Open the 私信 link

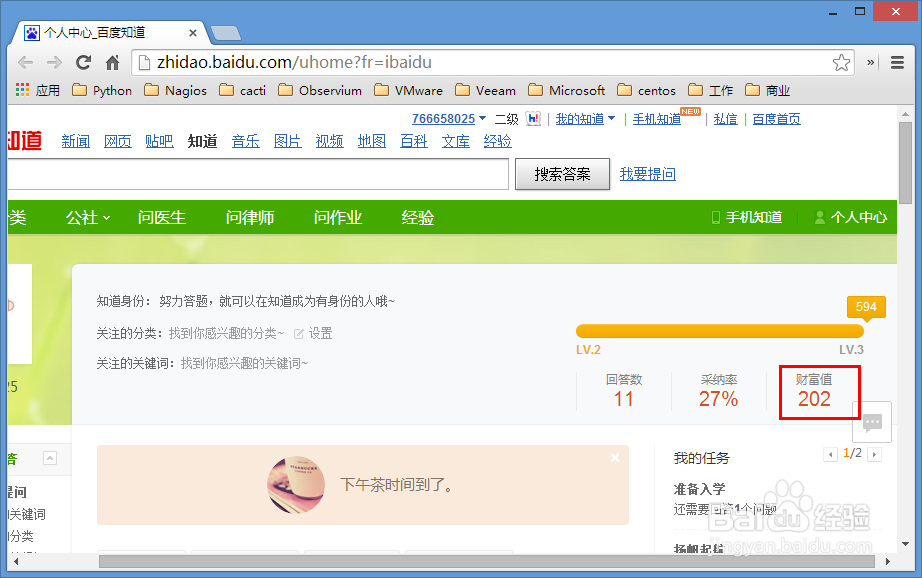725,119
